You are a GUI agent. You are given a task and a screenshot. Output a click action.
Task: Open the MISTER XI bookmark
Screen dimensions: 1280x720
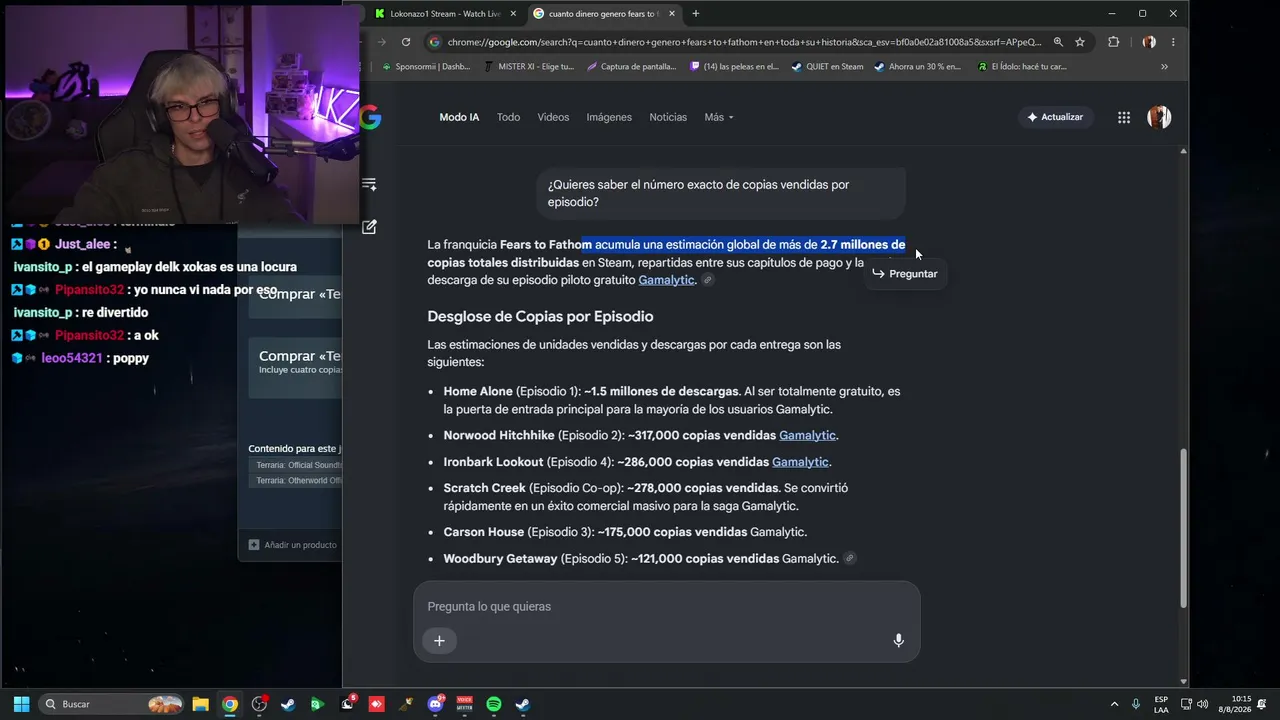point(528,67)
